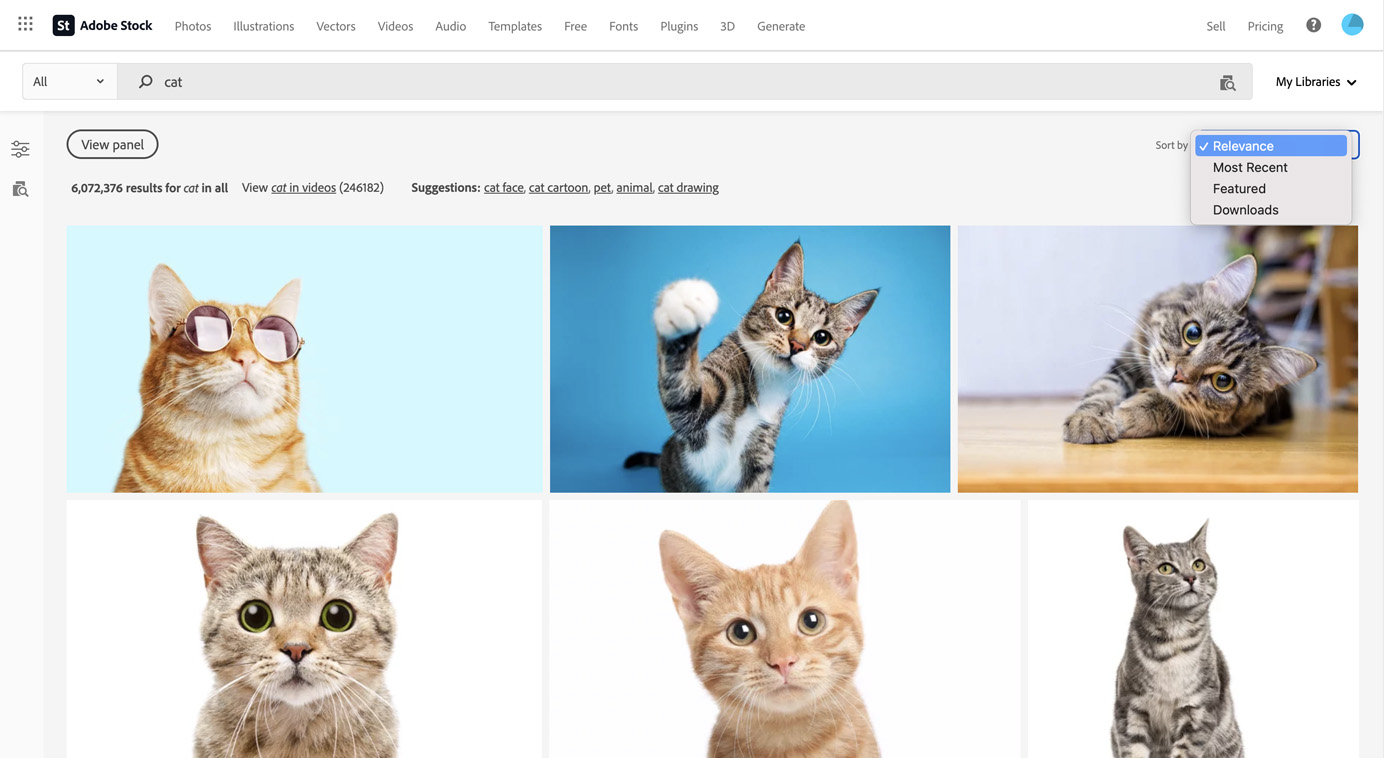The width and height of the screenshot is (1384, 758).
Task: Click the Adobe Stock logo
Action: 102,26
